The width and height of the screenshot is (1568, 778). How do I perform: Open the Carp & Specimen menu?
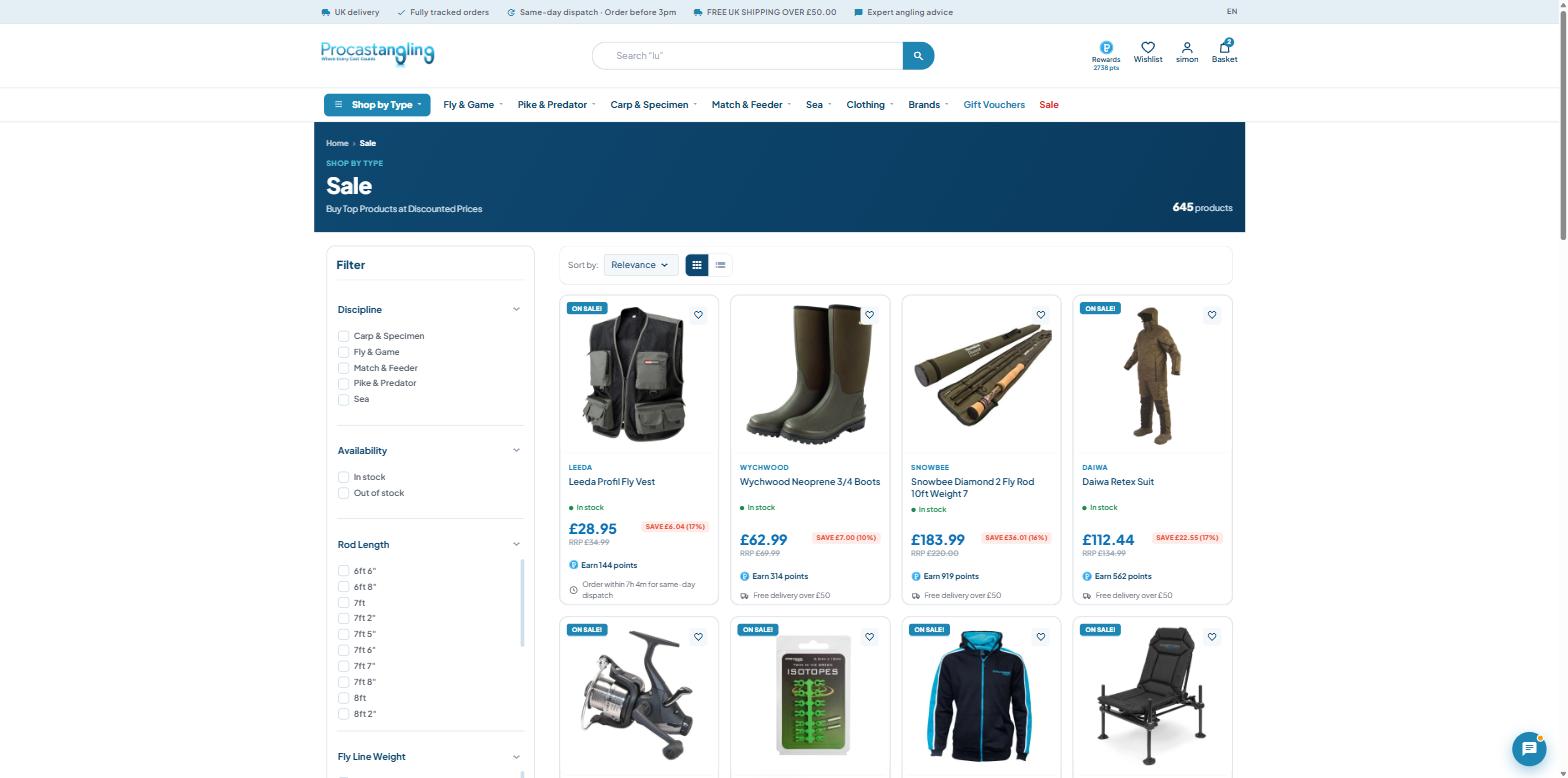click(653, 105)
